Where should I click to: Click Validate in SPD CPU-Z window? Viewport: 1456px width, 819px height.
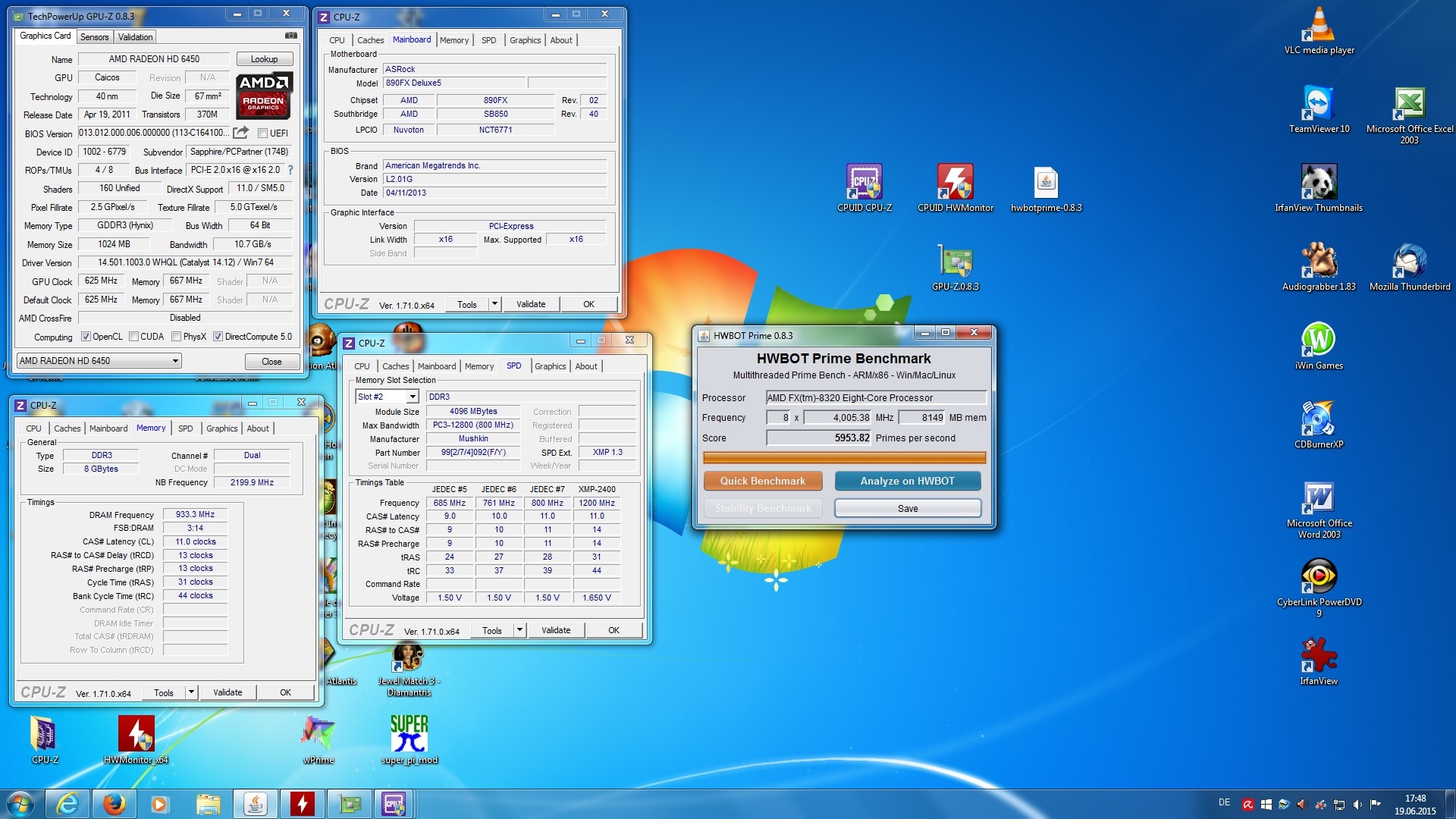click(556, 630)
